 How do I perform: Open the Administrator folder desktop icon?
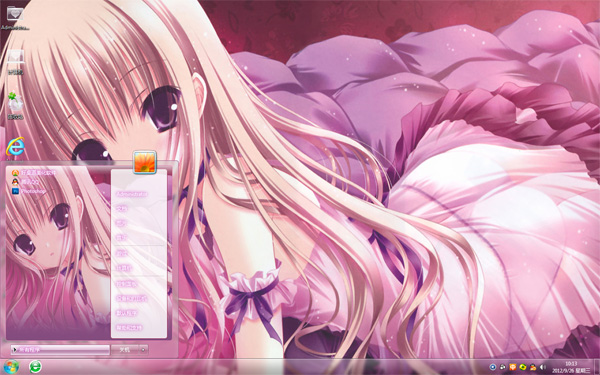tap(15, 17)
